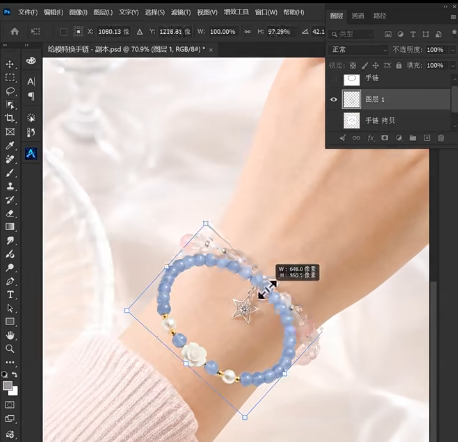Click the delete layer trash icon
The width and height of the screenshot is (458, 442).
tap(441, 138)
